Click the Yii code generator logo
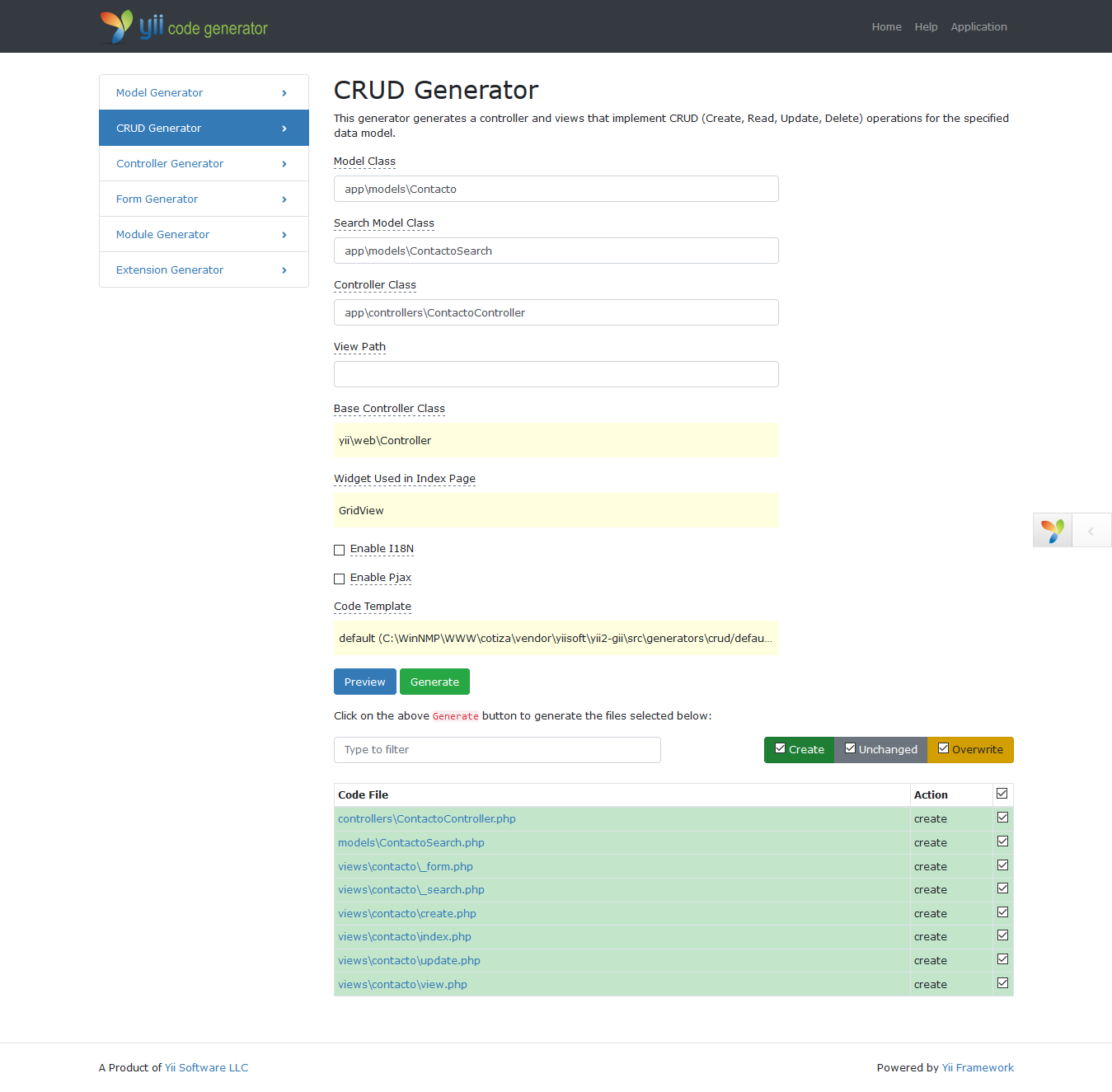 (x=184, y=27)
